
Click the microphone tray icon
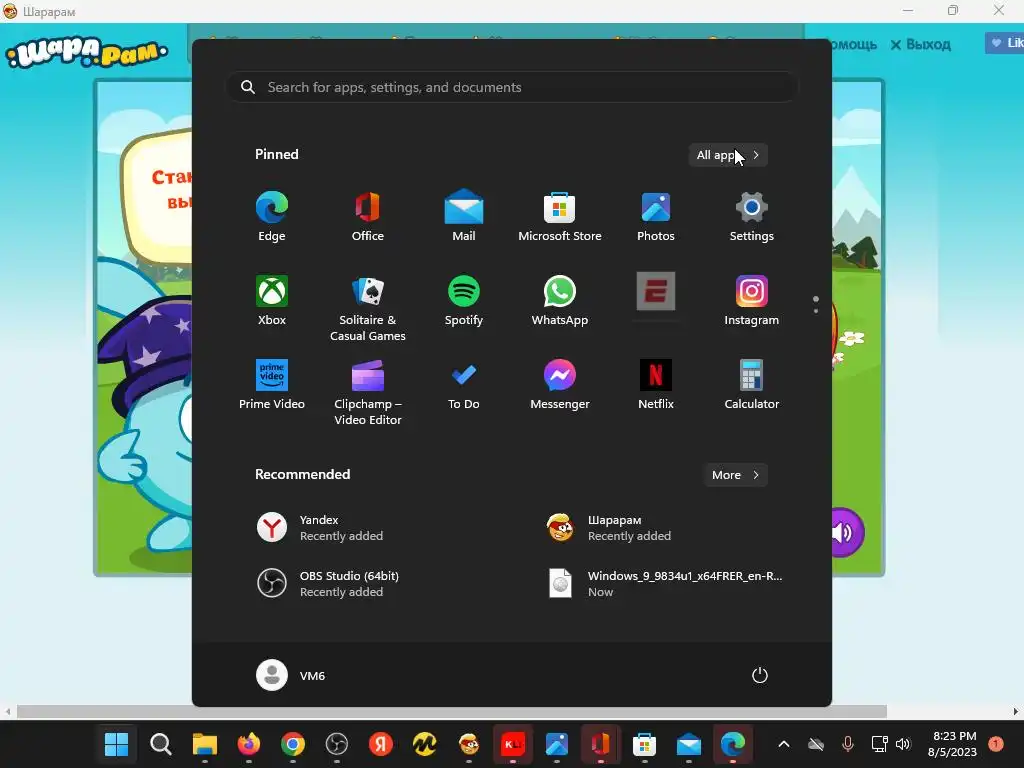[848, 744]
